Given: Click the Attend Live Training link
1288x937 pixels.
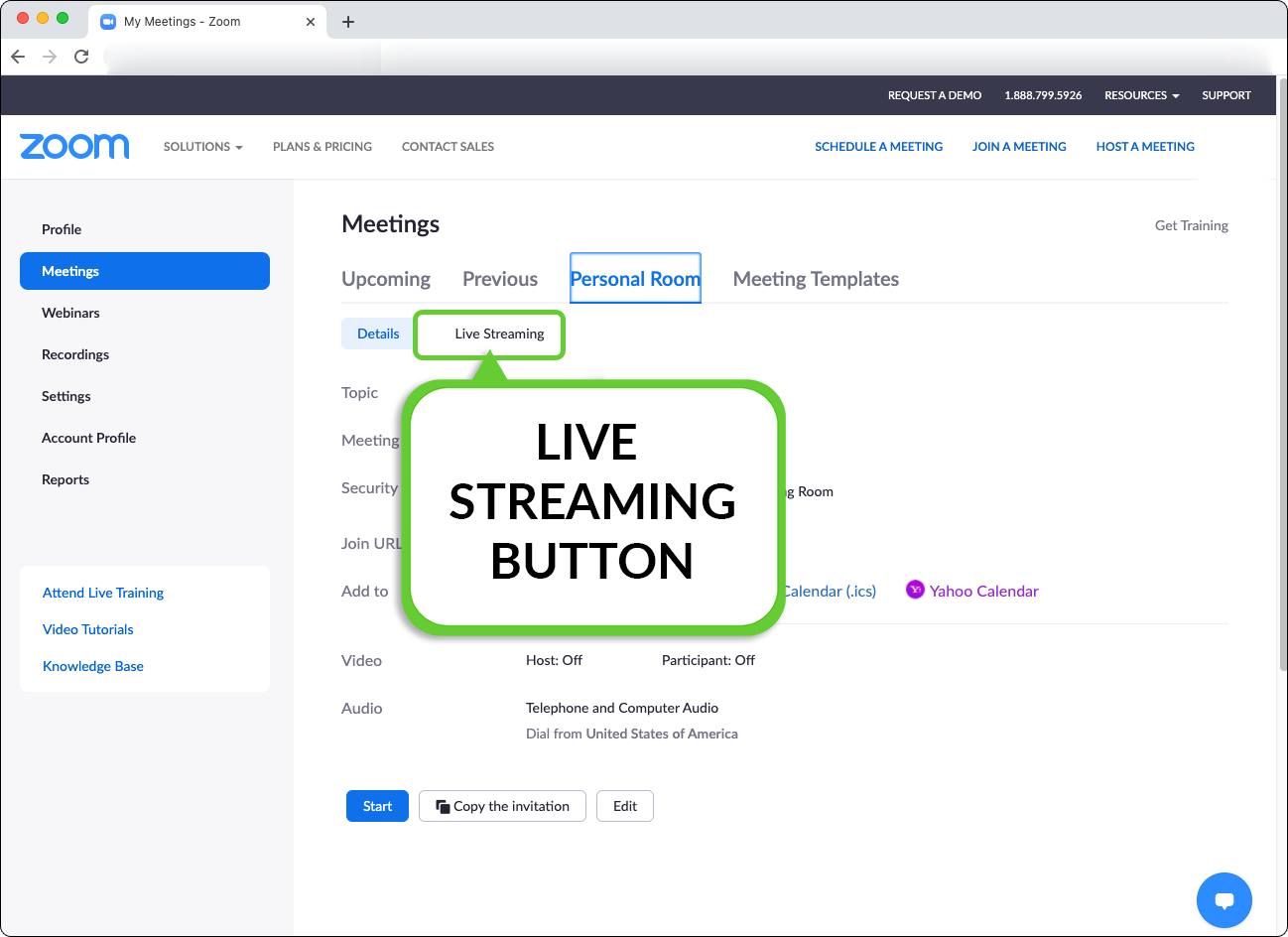Looking at the screenshot, I should (103, 593).
